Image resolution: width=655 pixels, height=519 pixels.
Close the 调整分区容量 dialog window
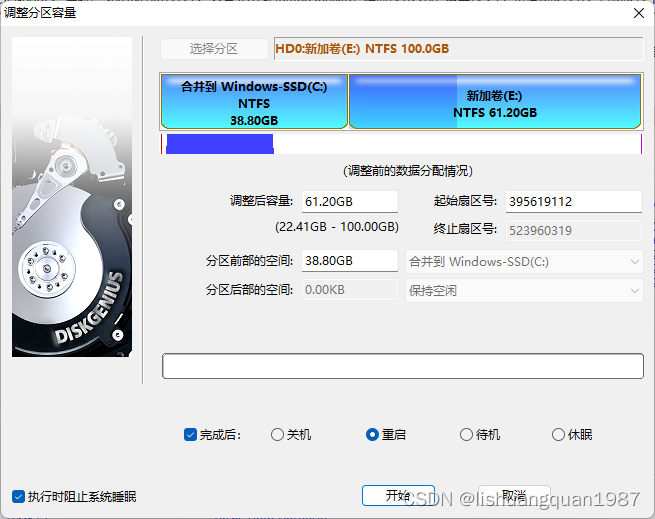pos(638,13)
